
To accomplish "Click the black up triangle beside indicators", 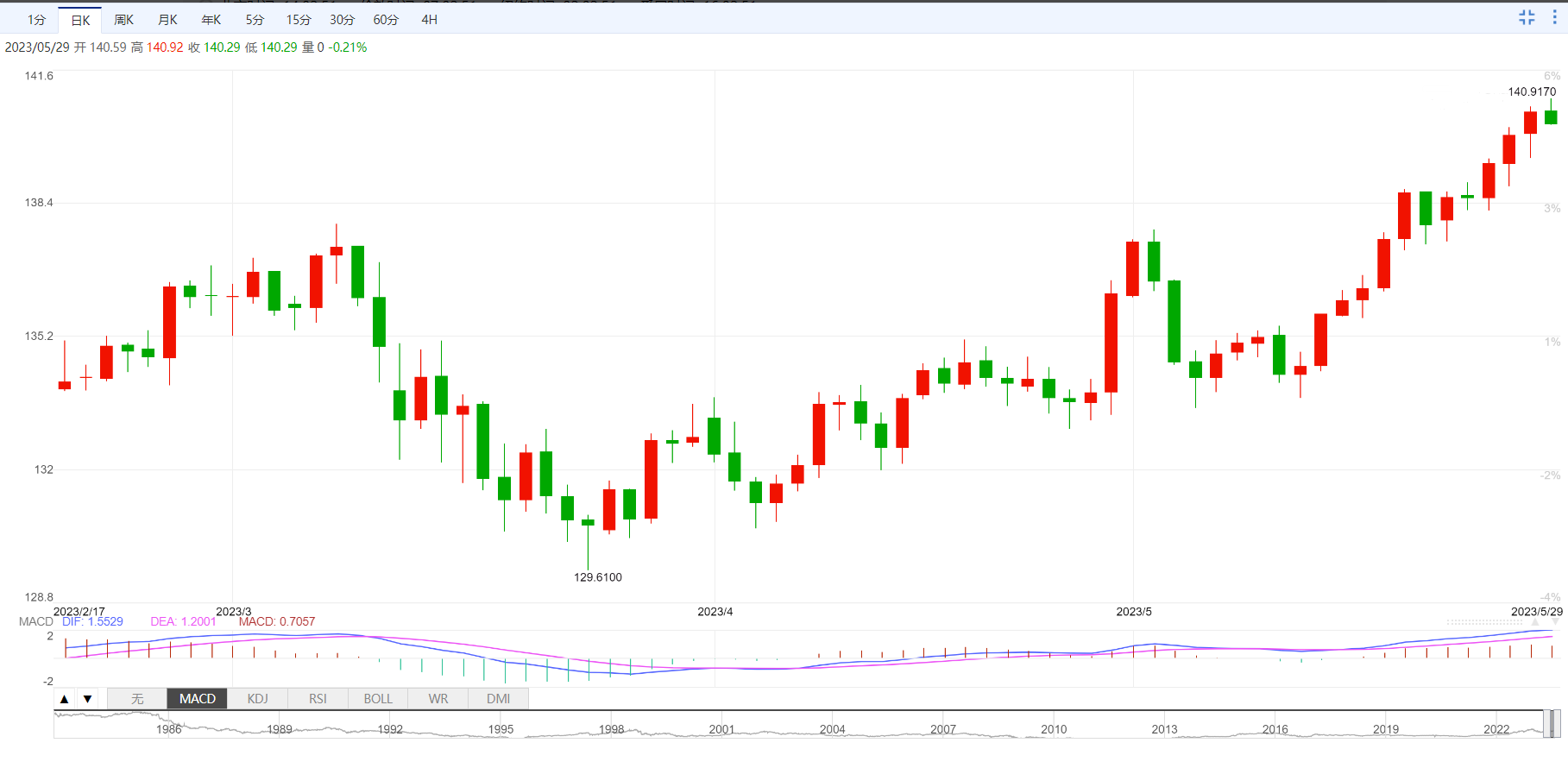I will point(65,699).
